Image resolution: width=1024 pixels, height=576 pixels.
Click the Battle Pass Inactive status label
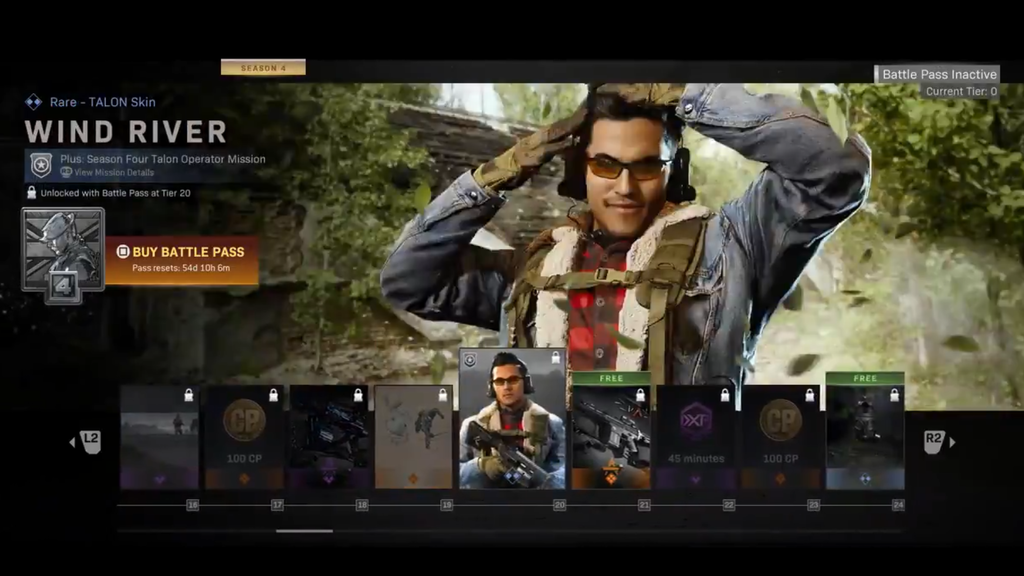point(938,74)
